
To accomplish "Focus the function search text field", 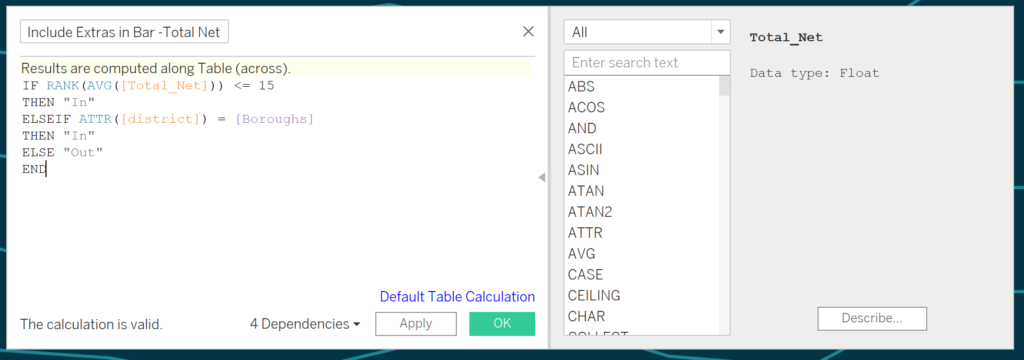I will 647,63.
